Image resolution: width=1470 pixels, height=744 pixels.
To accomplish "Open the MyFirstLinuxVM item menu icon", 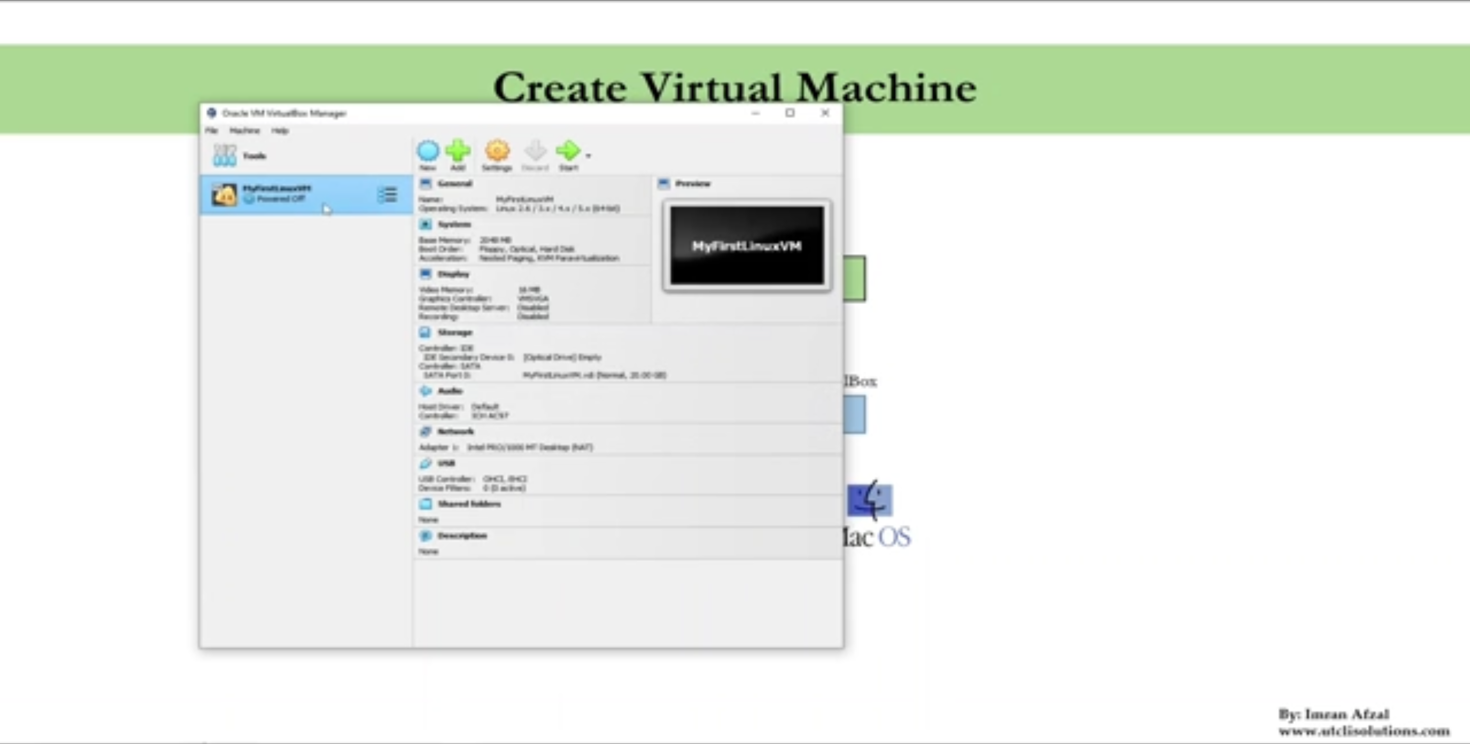I will click(x=387, y=195).
